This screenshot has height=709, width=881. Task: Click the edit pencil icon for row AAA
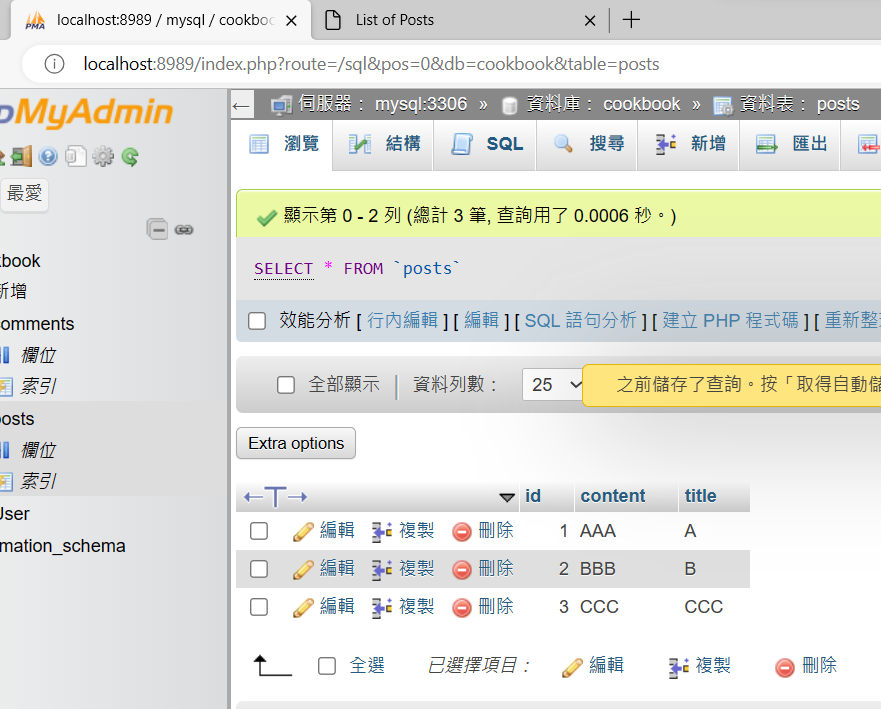click(303, 531)
